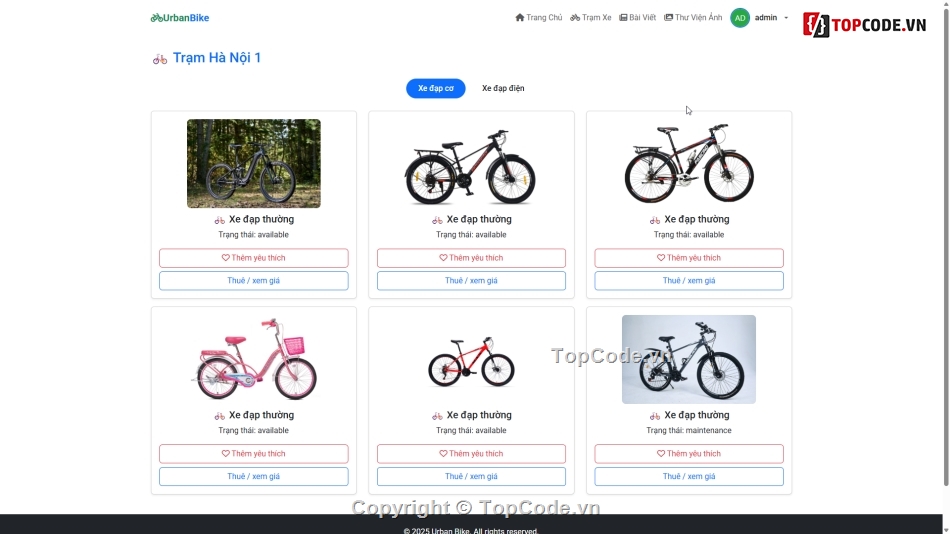
Task: Click the UrbanBike logo
Action: pyautogui.click(x=180, y=18)
